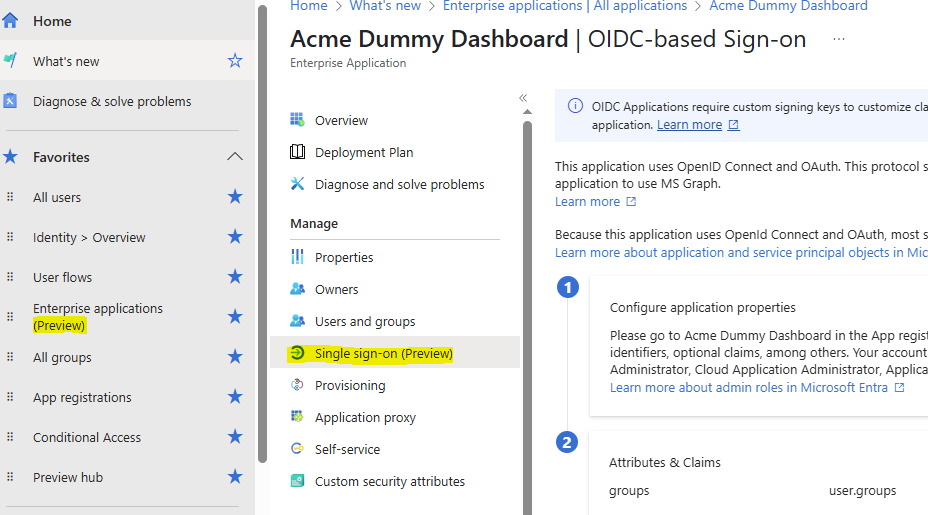The image size is (928, 515).
Task: Click drag handle beside Conditional Access
Action: point(10,437)
